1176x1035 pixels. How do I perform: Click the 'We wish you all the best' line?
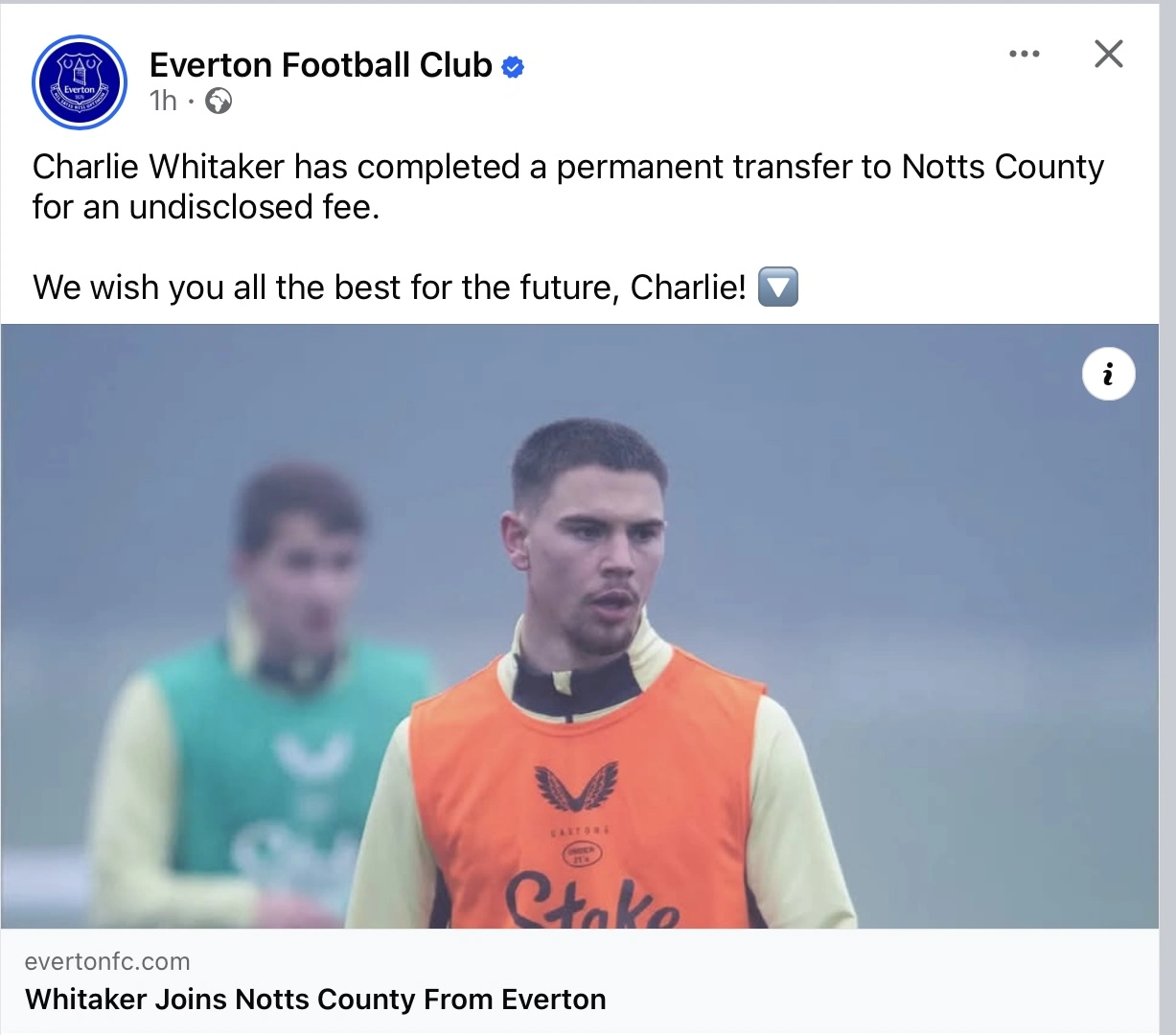pos(388,287)
